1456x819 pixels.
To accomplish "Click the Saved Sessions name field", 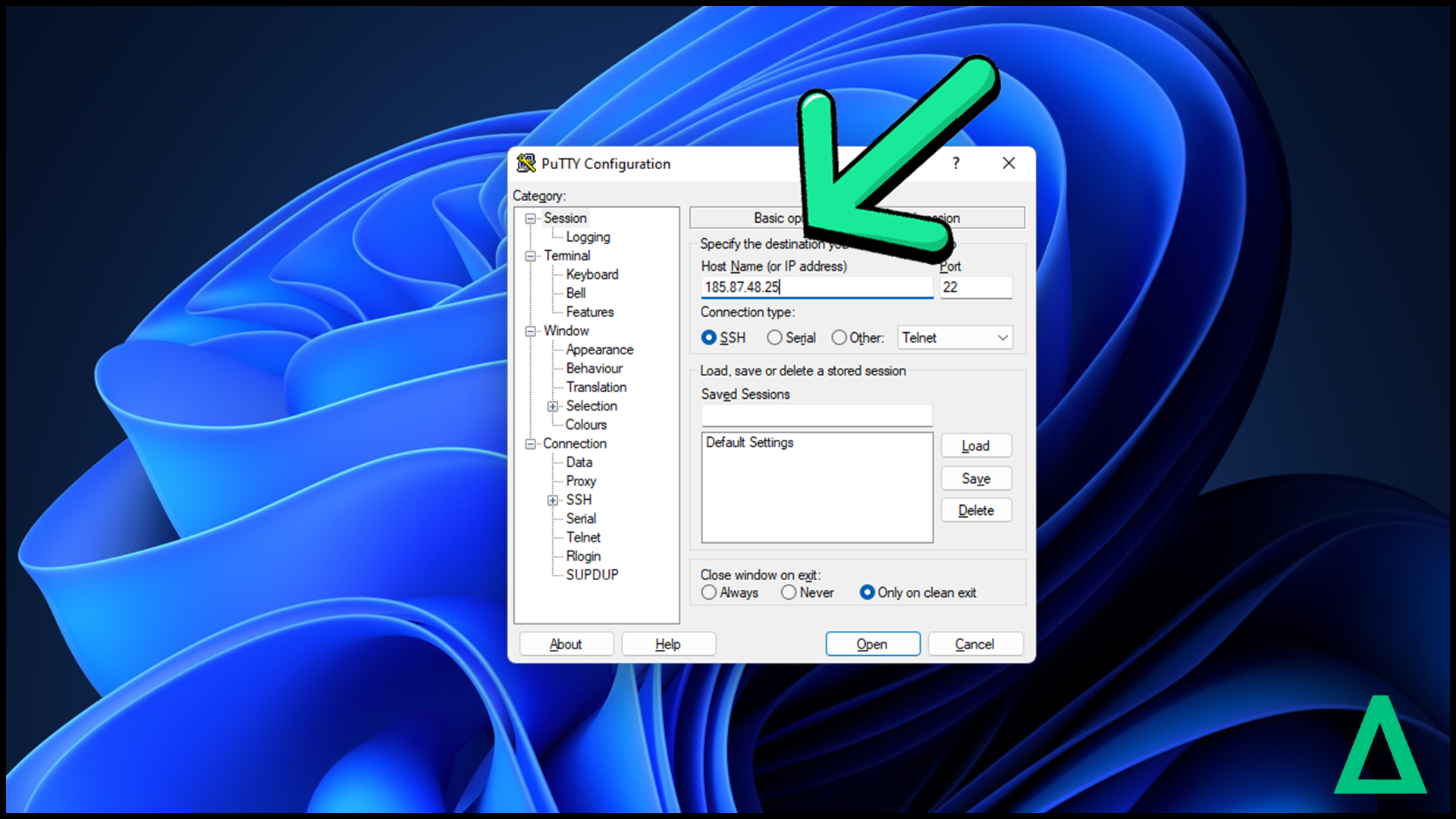I will [x=817, y=416].
